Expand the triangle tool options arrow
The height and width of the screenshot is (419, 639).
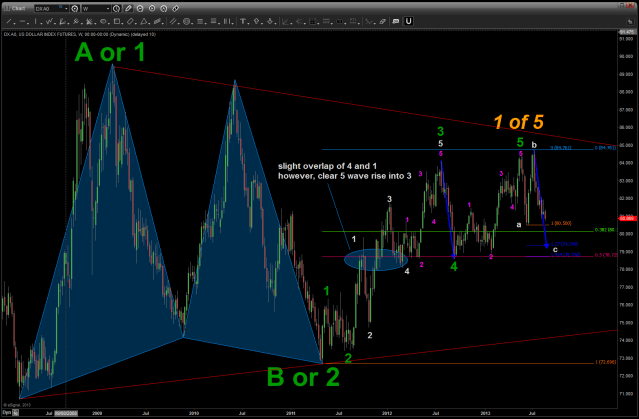pyautogui.click(x=149, y=23)
